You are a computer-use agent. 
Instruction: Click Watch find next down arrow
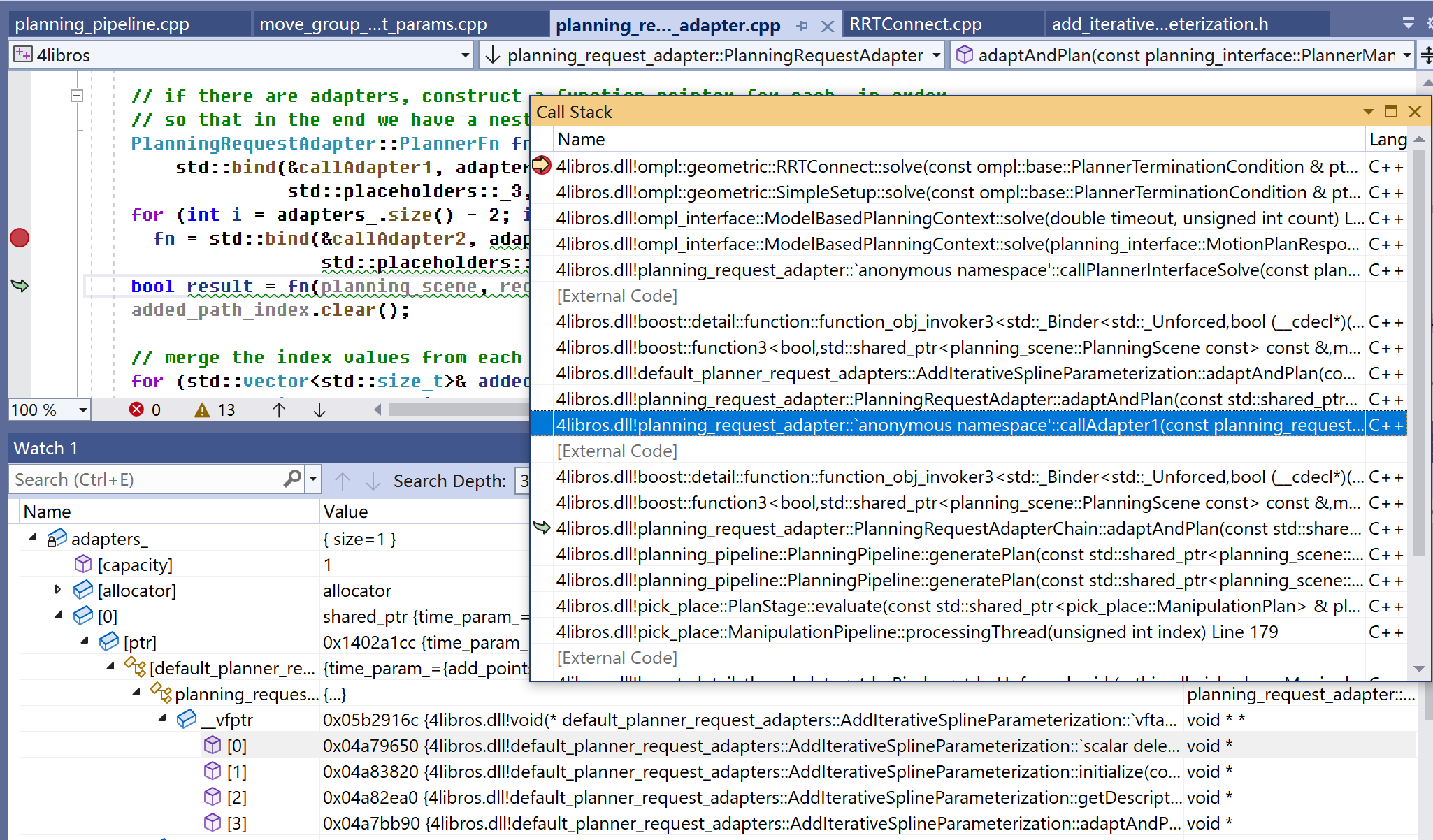pos(373,481)
